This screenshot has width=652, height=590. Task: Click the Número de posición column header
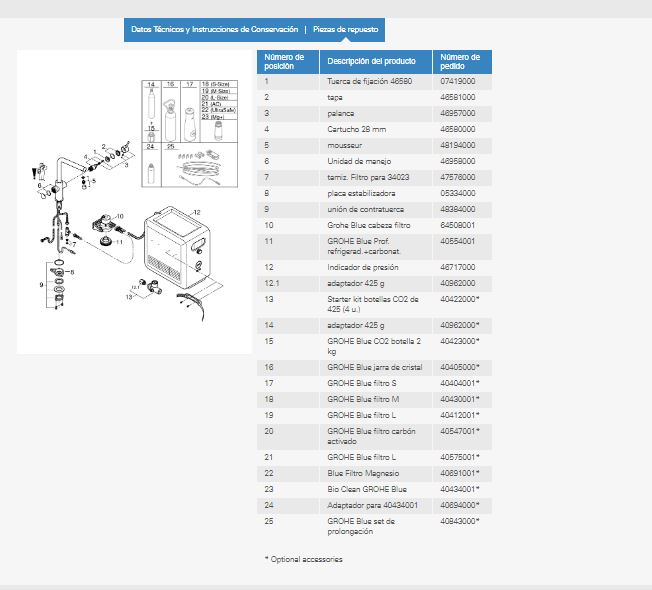(288, 62)
